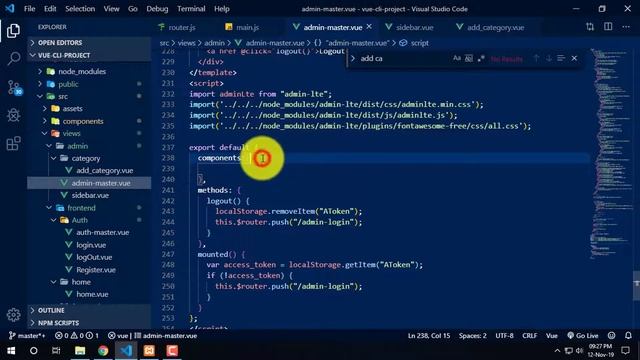Click the Open Changes icon in editor toolbar

tap(590, 27)
